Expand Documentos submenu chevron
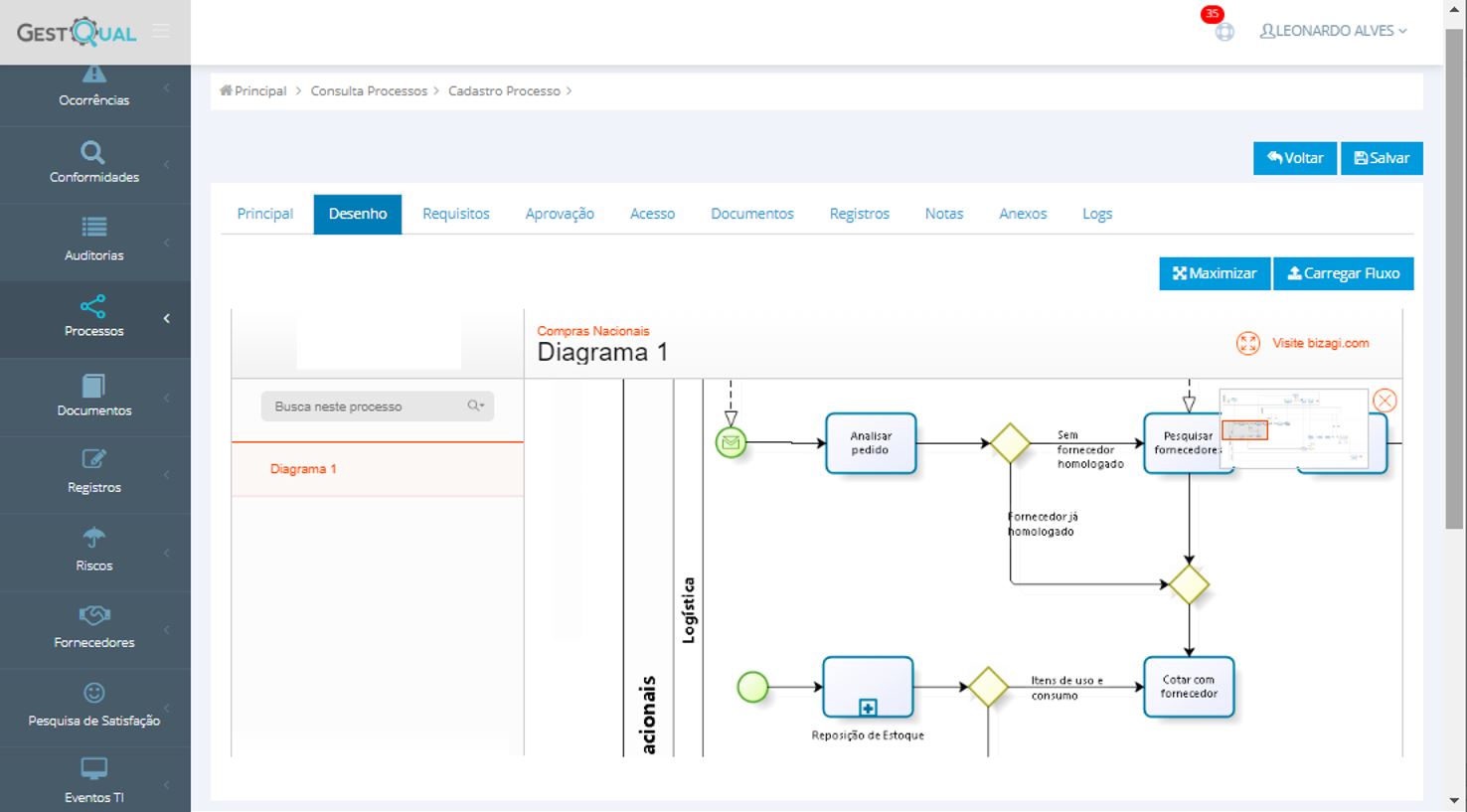Image resolution: width=1467 pixels, height=812 pixels. [167, 398]
